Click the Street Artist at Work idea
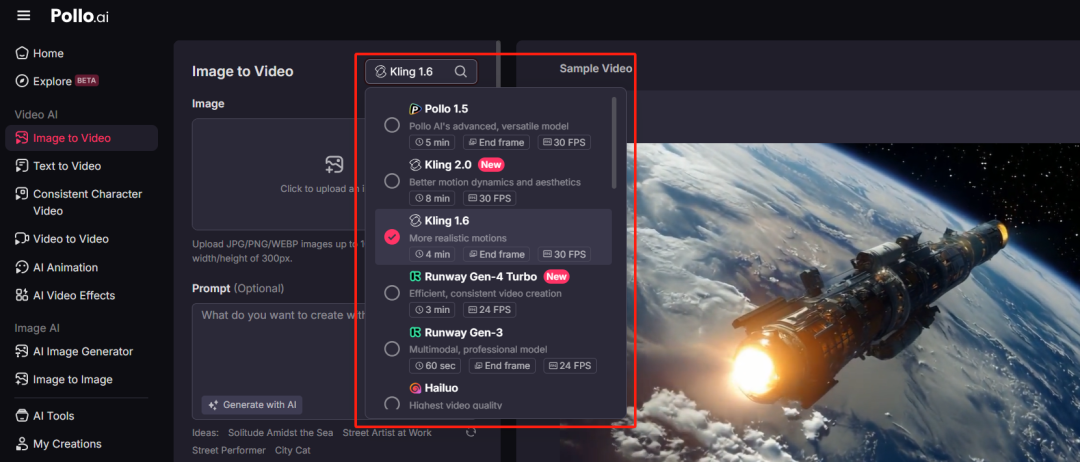The image size is (1080, 462). (x=387, y=432)
